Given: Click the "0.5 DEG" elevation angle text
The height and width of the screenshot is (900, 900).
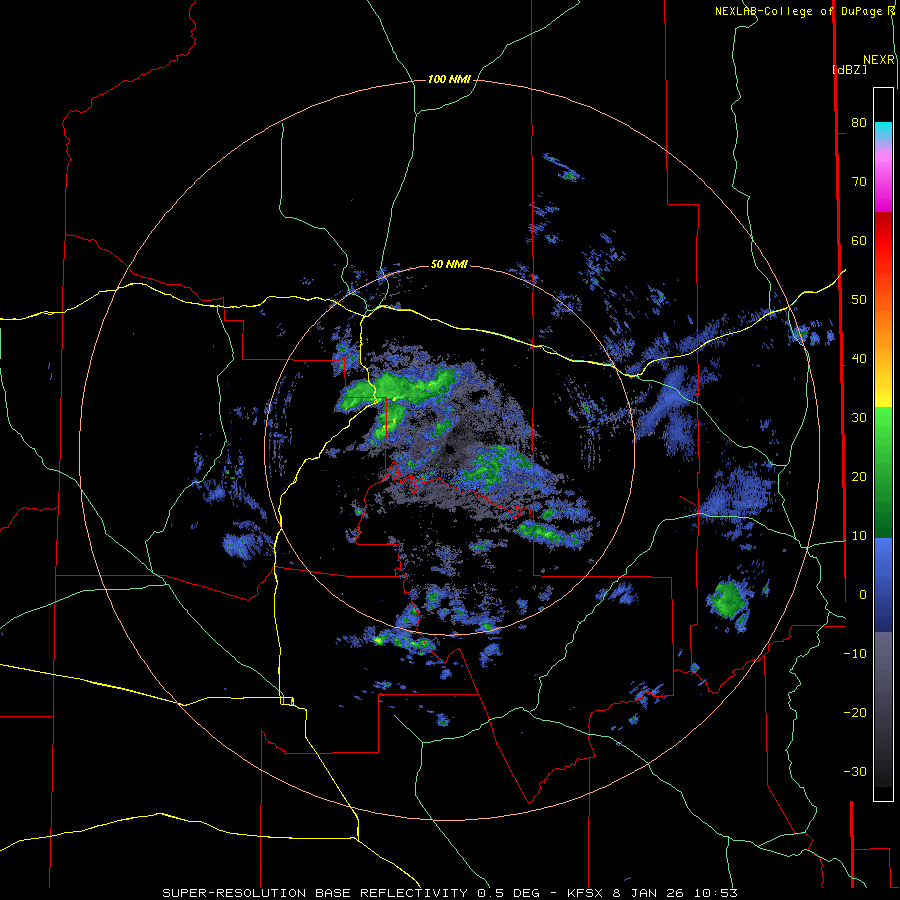Looking at the screenshot, I should pos(508,893).
